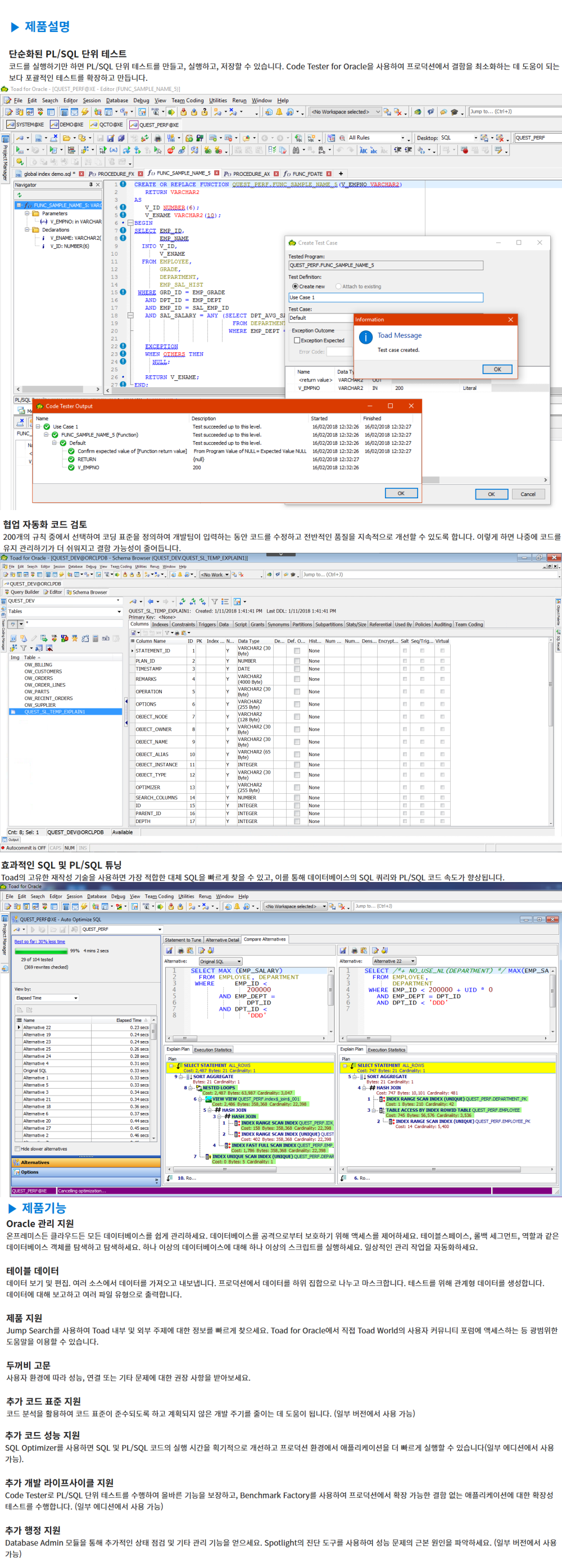
Task: Select the QUEST_SL_TEMP_EXPLAIN1 table row
Action: (66, 712)
